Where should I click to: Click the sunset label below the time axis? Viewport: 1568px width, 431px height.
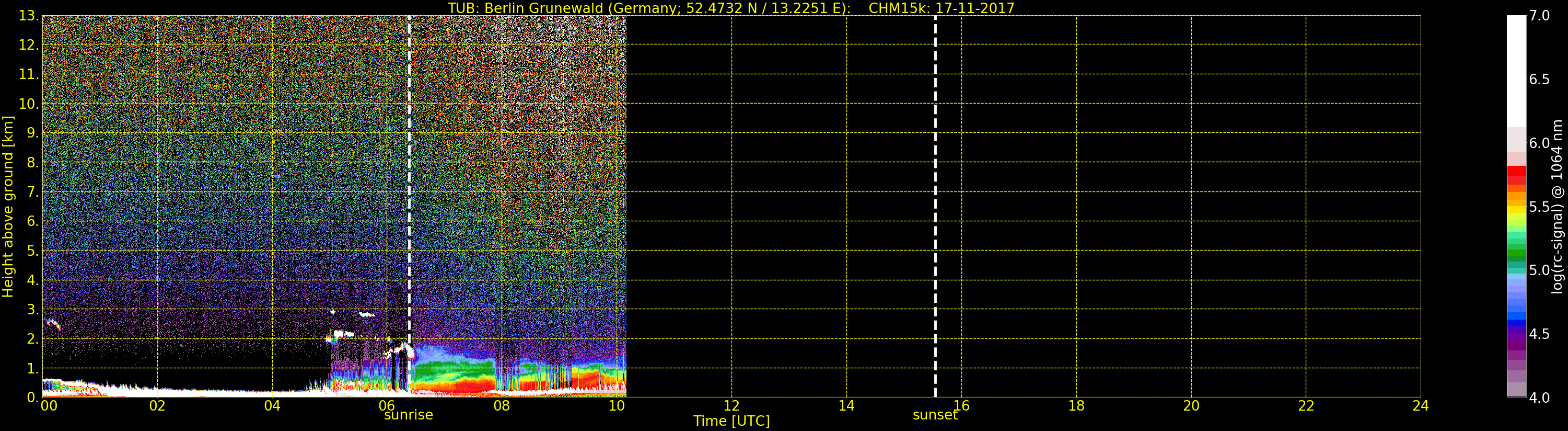tap(934, 415)
